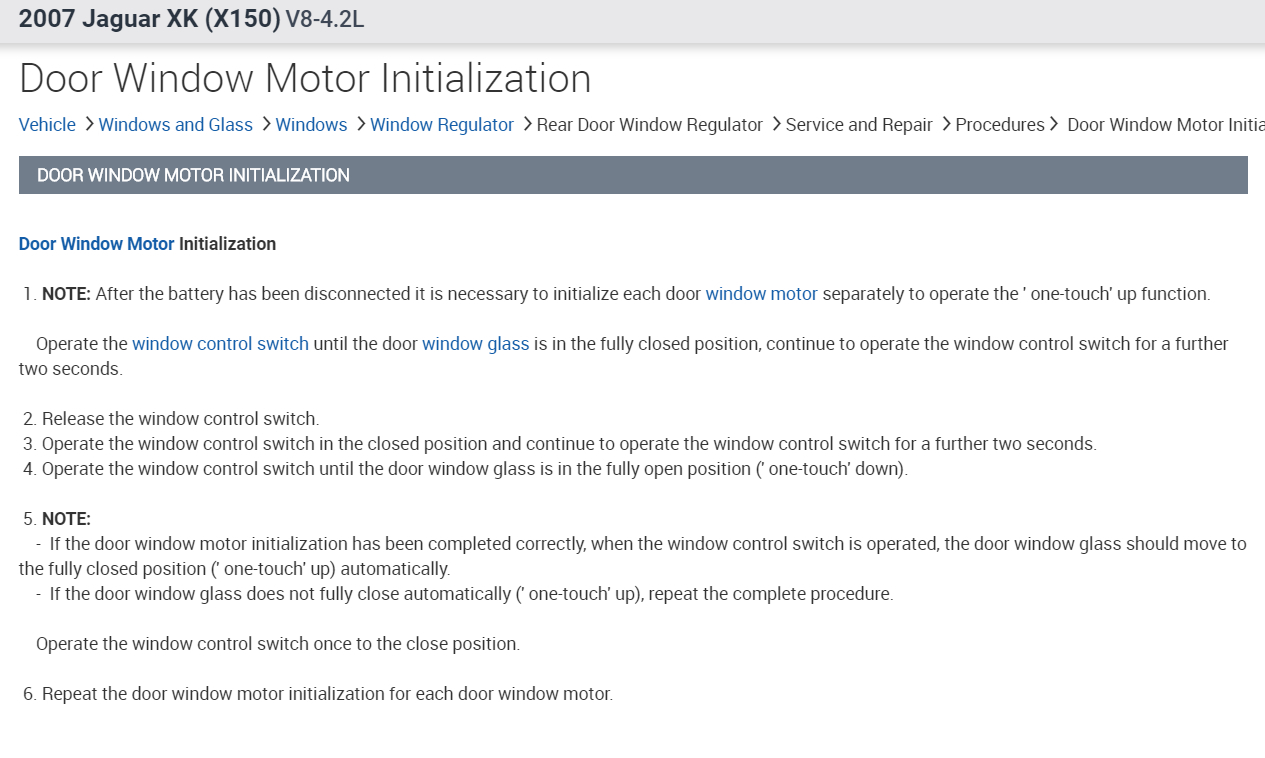Click the Procedures breadcrumb item
The height and width of the screenshot is (758, 1265).
999,125
